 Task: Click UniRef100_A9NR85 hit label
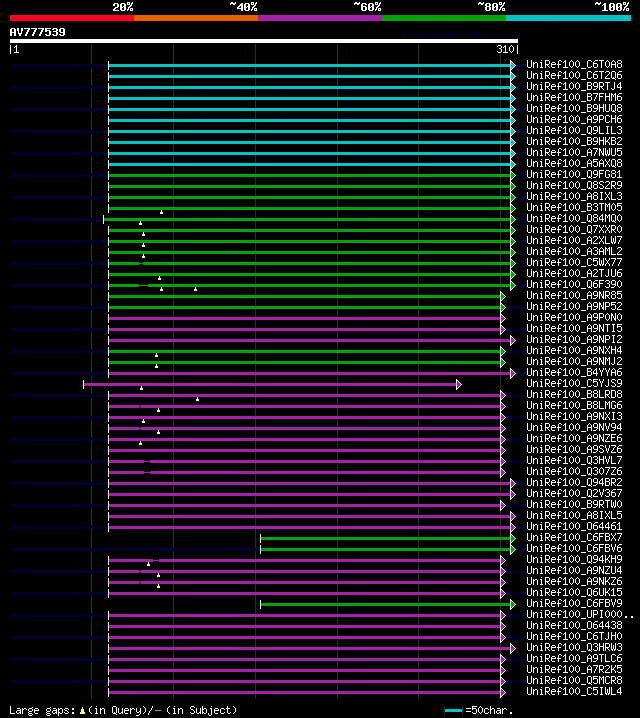coord(574,295)
